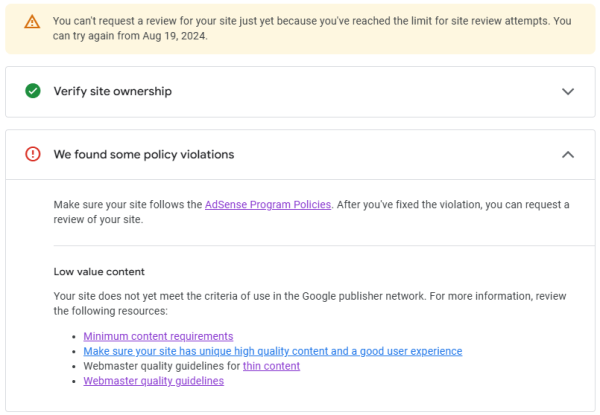Click the review limit warning message text
Viewport: 600px width, 415px height.
click(x=300, y=20)
